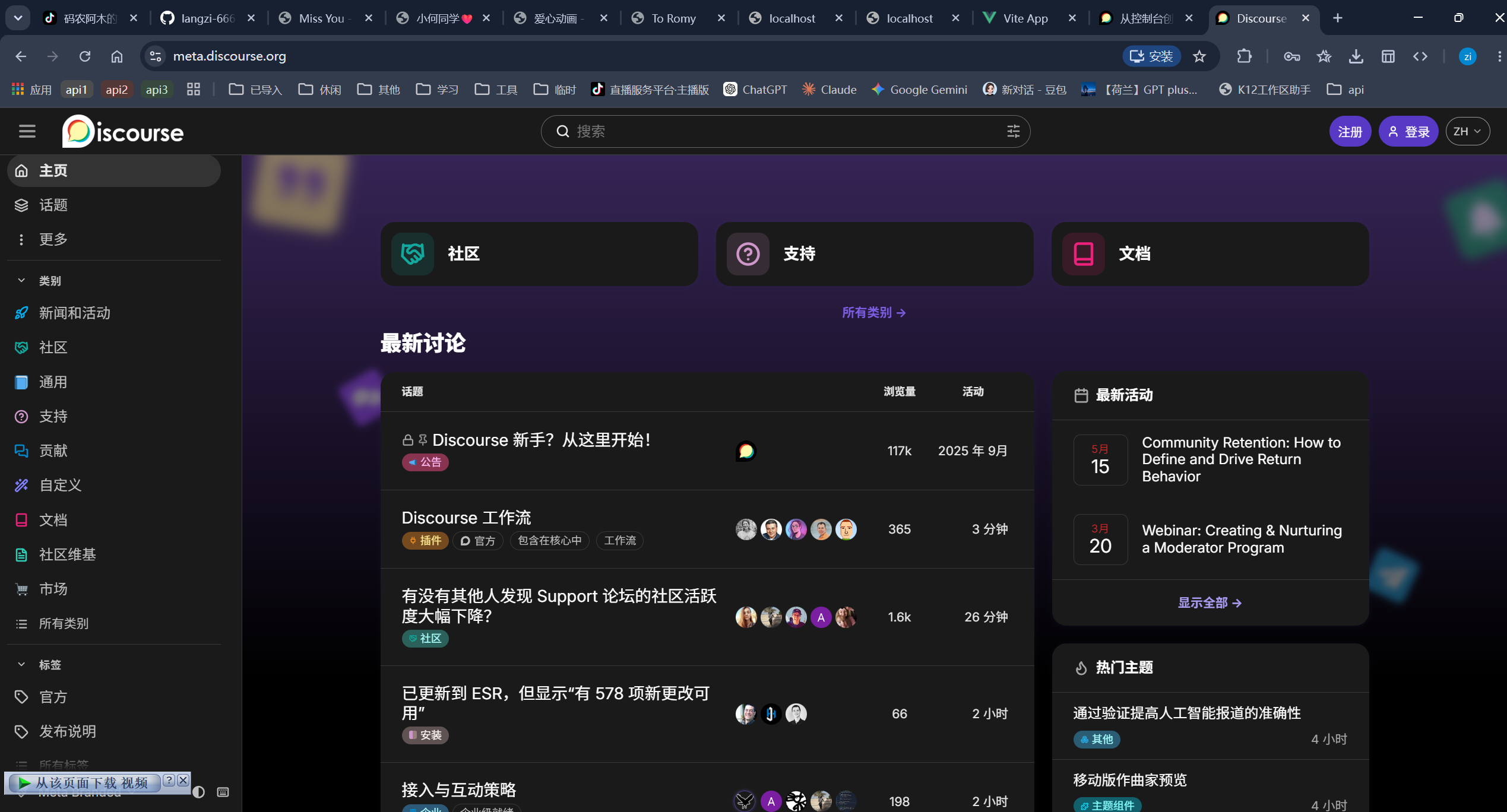Toggle the color scheme half-circle icon
1507x812 pixels.
click(198, 792)
